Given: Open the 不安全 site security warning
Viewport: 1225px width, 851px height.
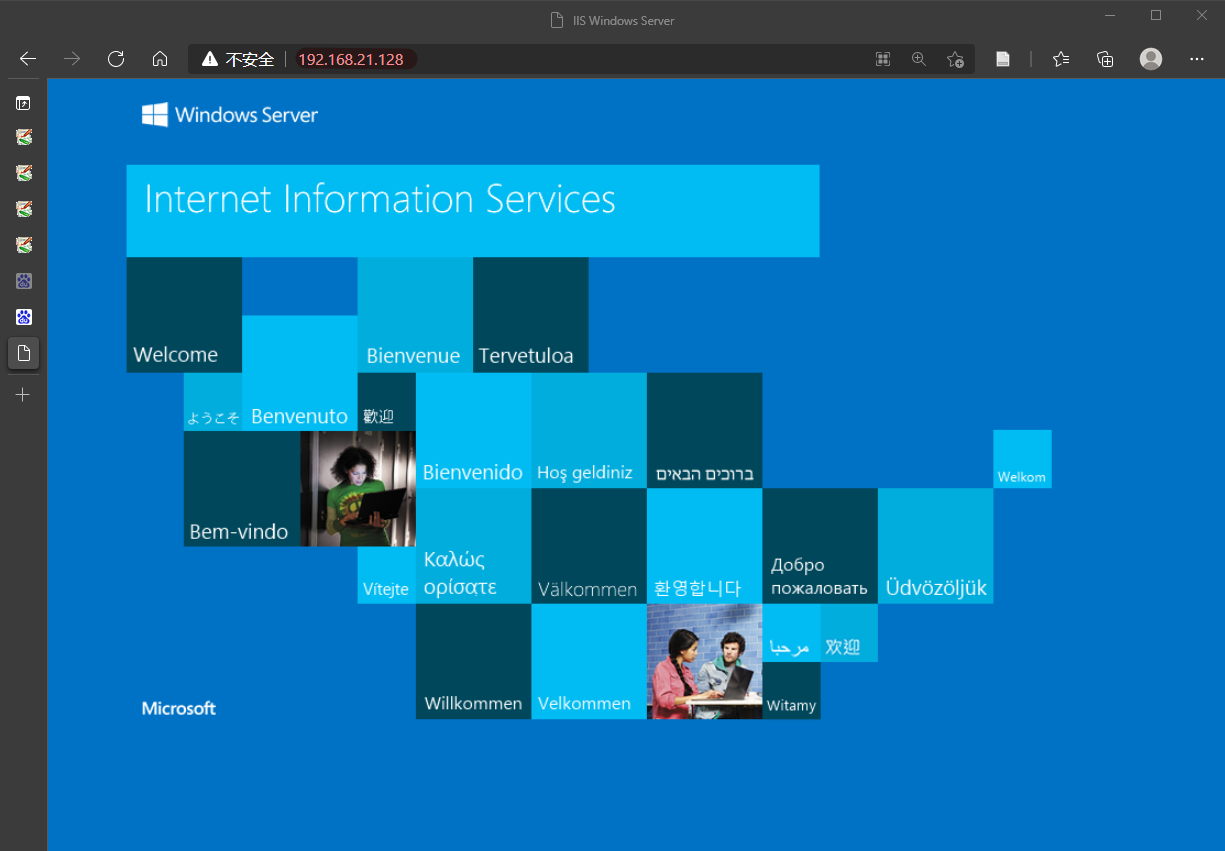Looking at the screenshot, I should tap(238, 59).
